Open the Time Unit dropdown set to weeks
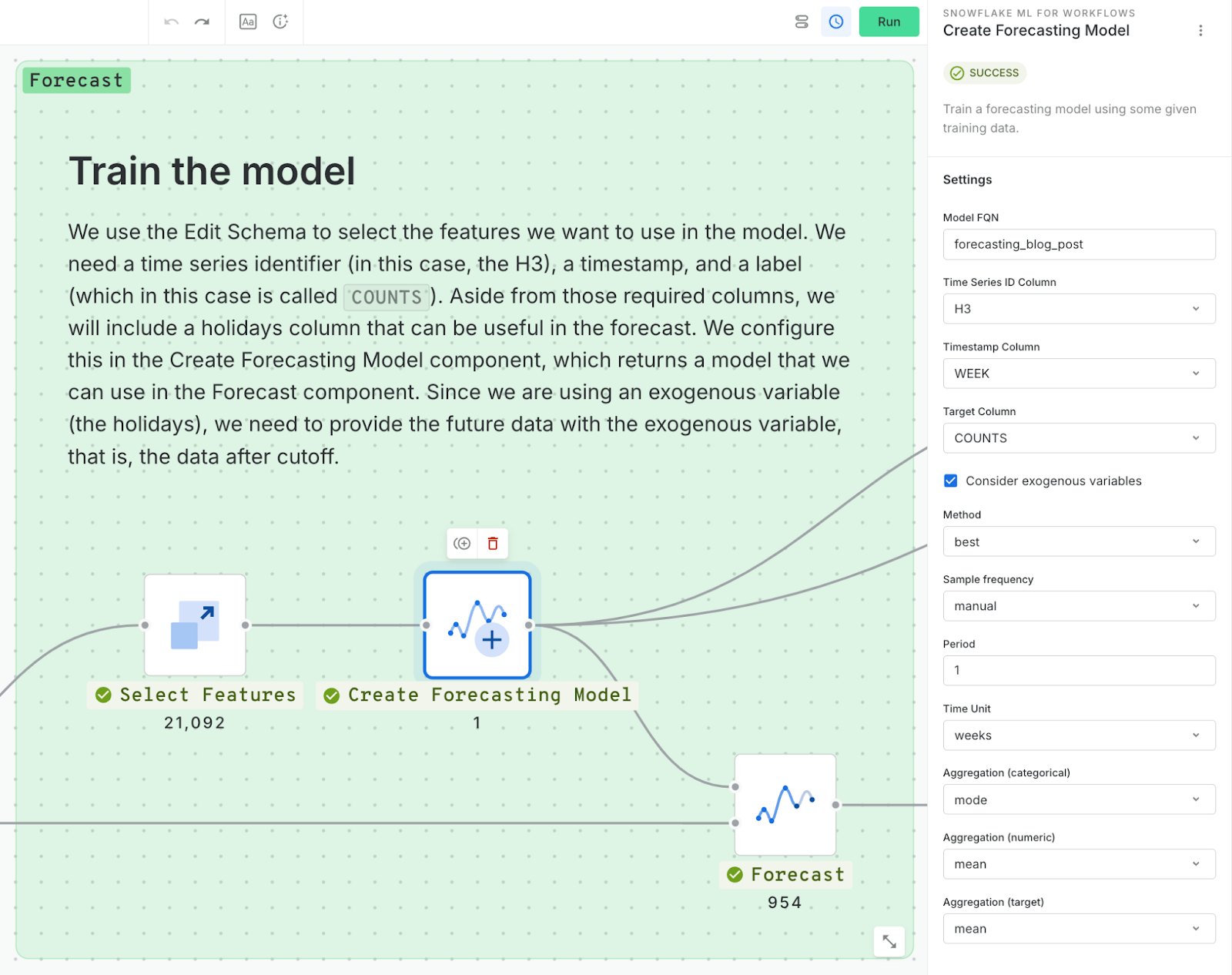This screenshot has height=975, width=1232. [x=1078, y=735]
